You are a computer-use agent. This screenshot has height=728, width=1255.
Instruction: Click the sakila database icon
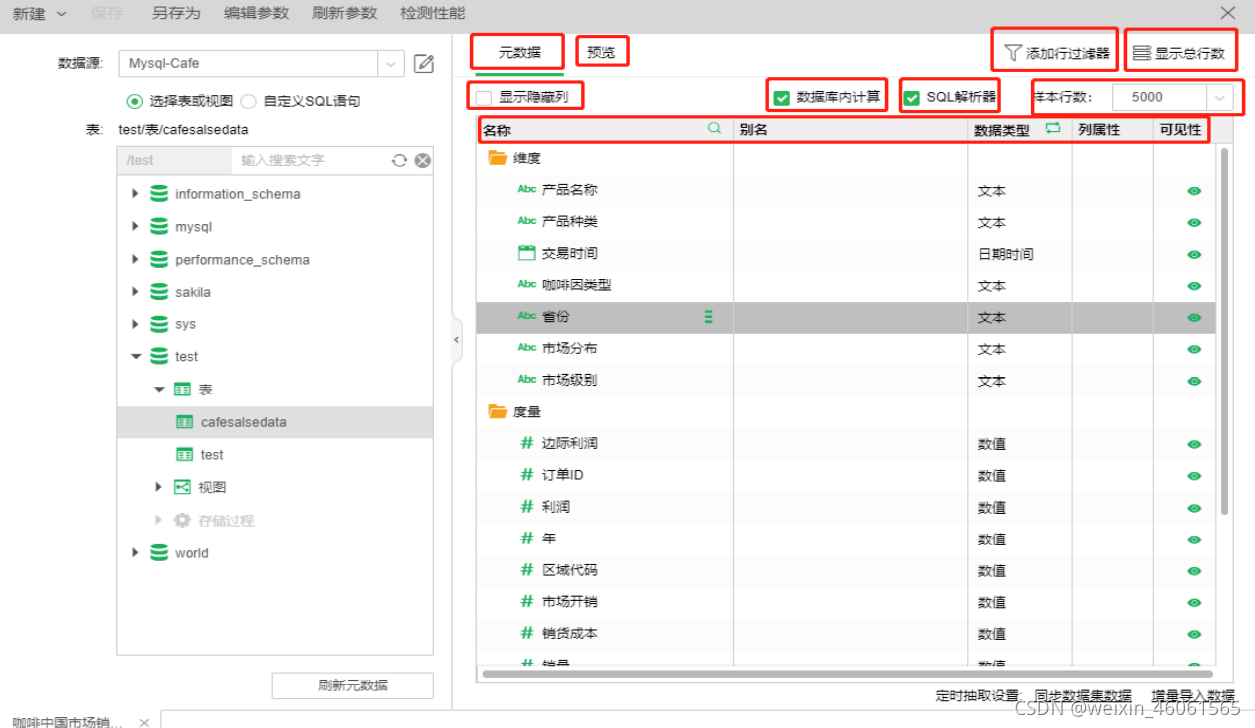(158, 292)
